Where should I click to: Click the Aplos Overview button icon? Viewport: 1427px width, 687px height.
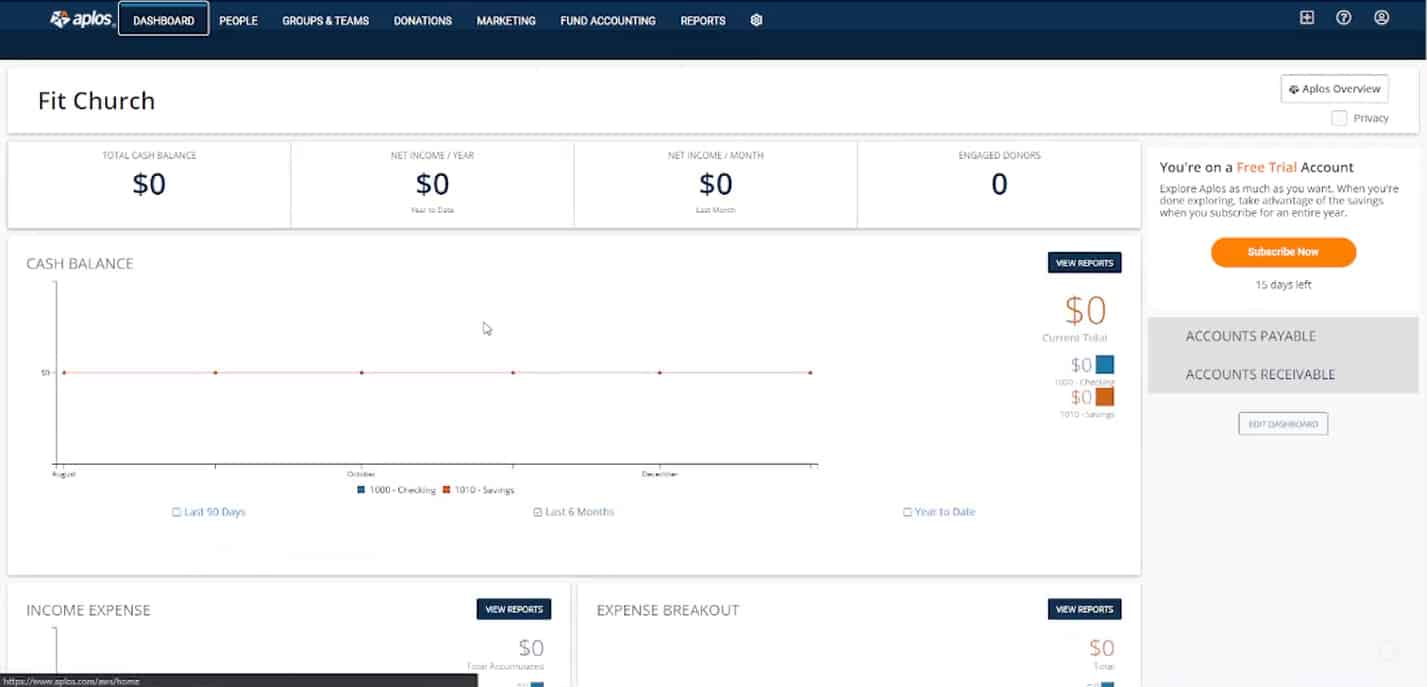(x=1295, y=88)
